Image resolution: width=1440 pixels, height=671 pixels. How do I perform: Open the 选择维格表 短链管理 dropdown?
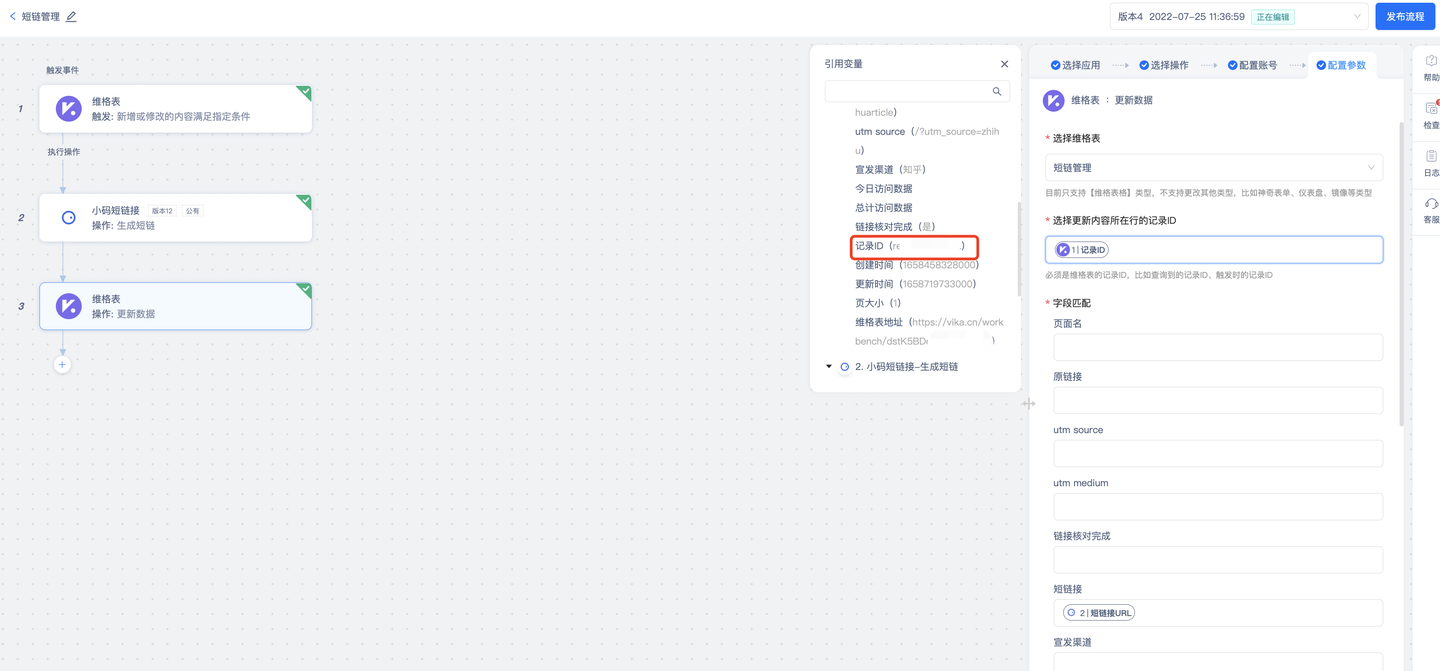[1214, 168]
